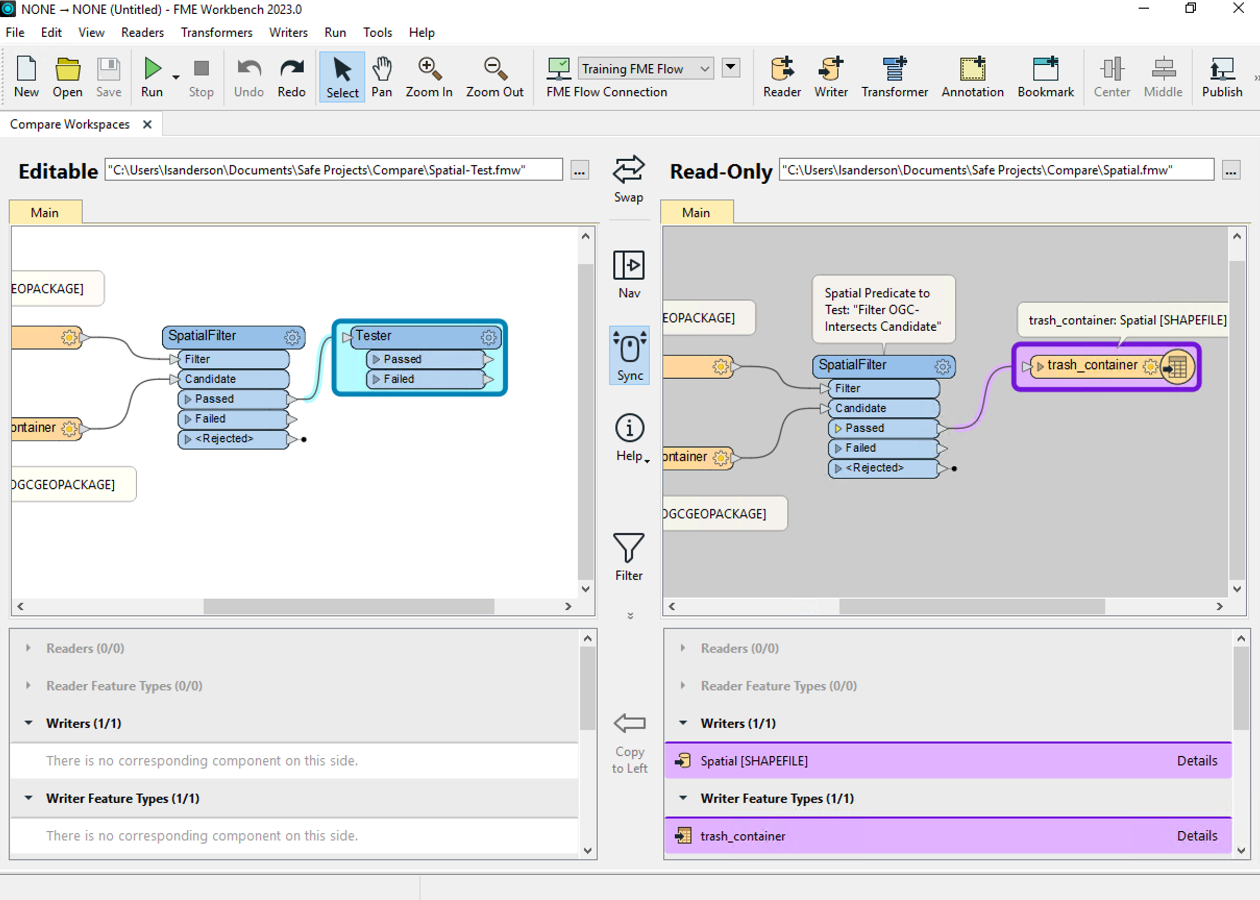Image resolution: width=1260 pixels, height=900 pixels.
Task: Create a New workspace from toolbar
Action: (x=26, y=77)
